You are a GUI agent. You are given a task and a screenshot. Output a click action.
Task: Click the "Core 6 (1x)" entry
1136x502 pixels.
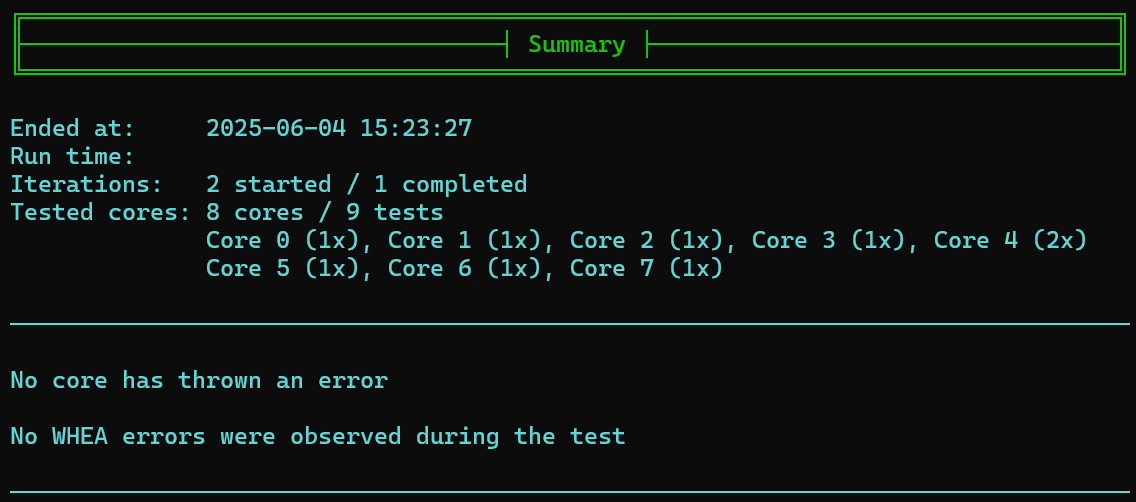click(464, 269)
